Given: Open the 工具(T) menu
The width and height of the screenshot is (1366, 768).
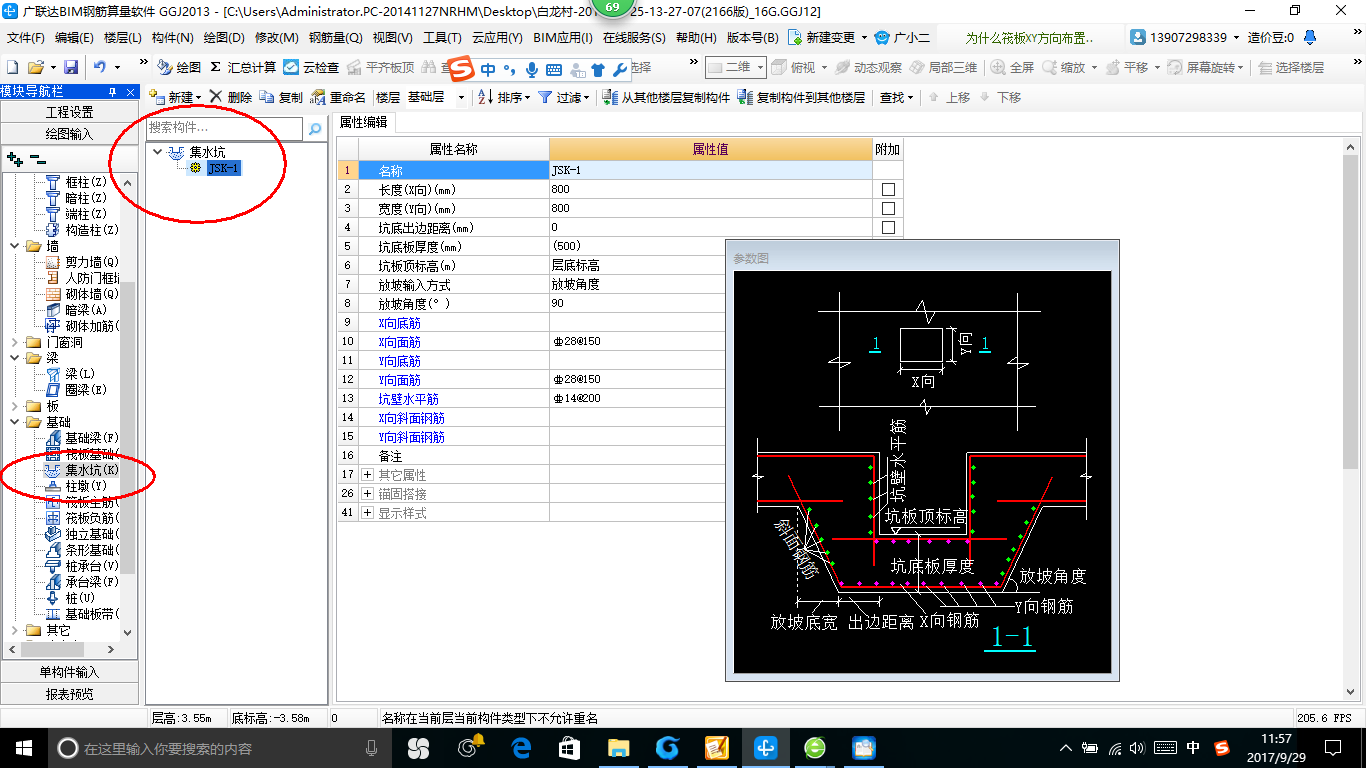Looking at the screenshot, I should (442, 38).
